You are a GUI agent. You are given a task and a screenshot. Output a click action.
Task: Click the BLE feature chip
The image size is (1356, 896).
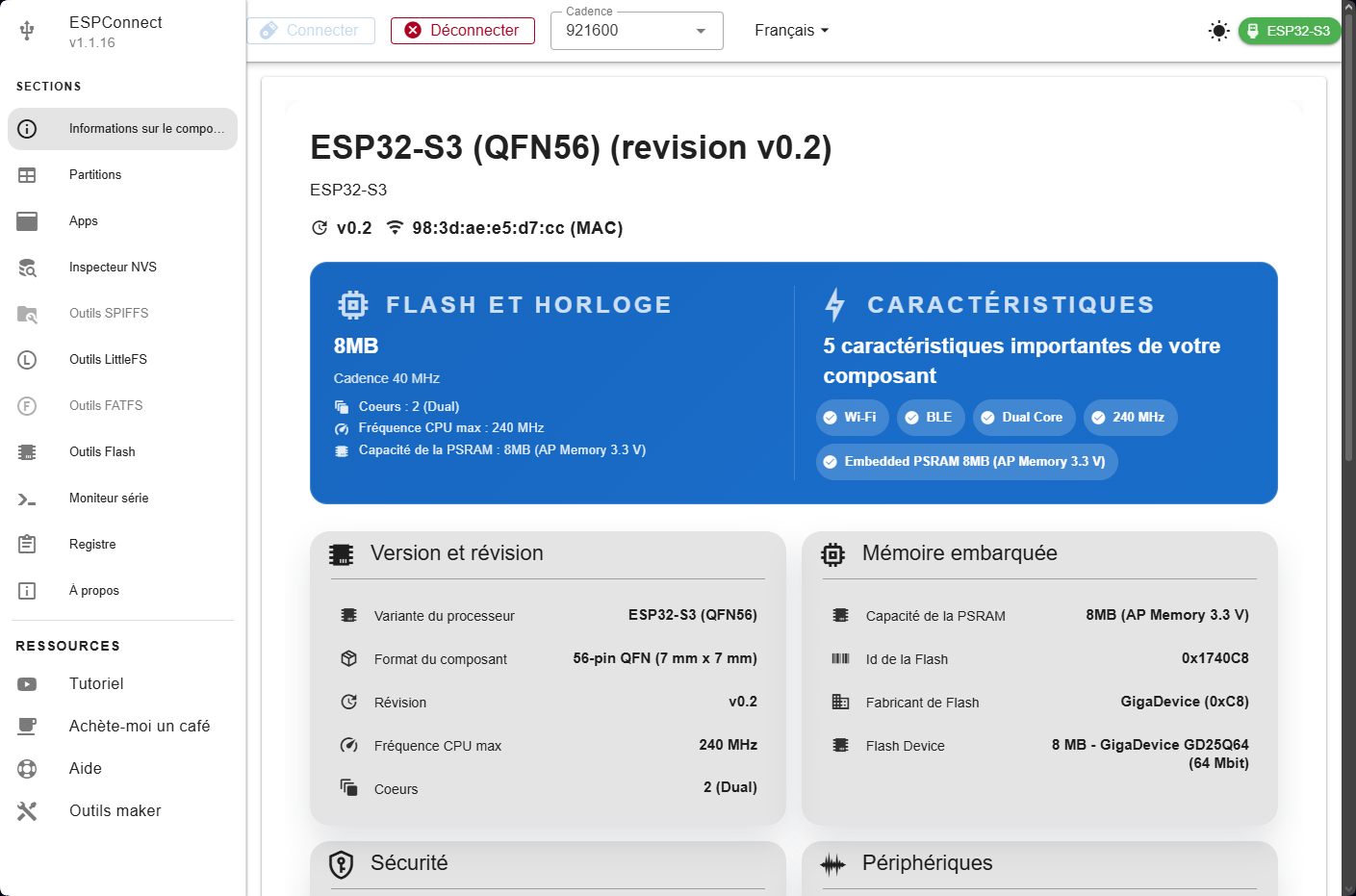[931, 418]
